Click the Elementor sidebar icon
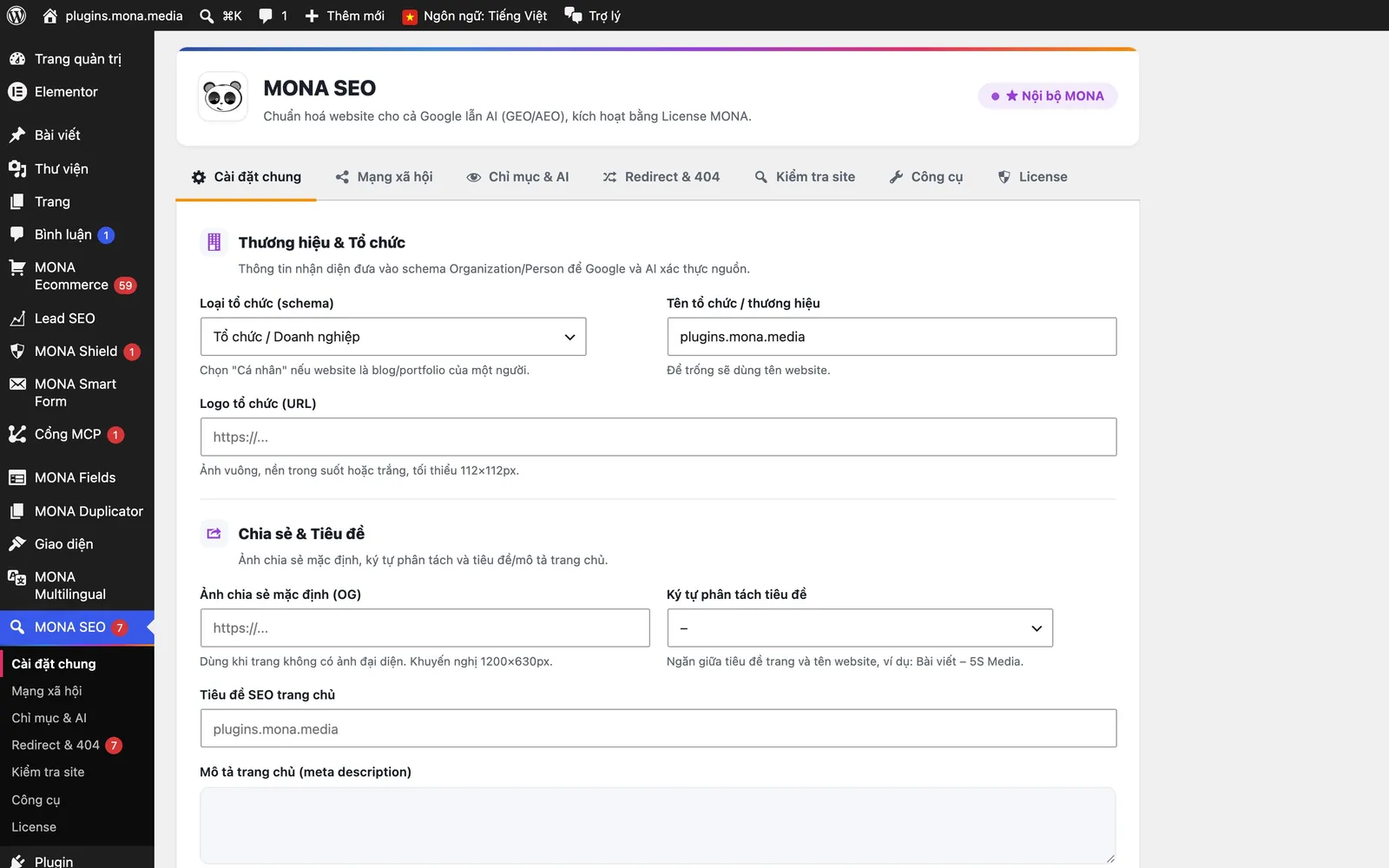 point(17,92)
